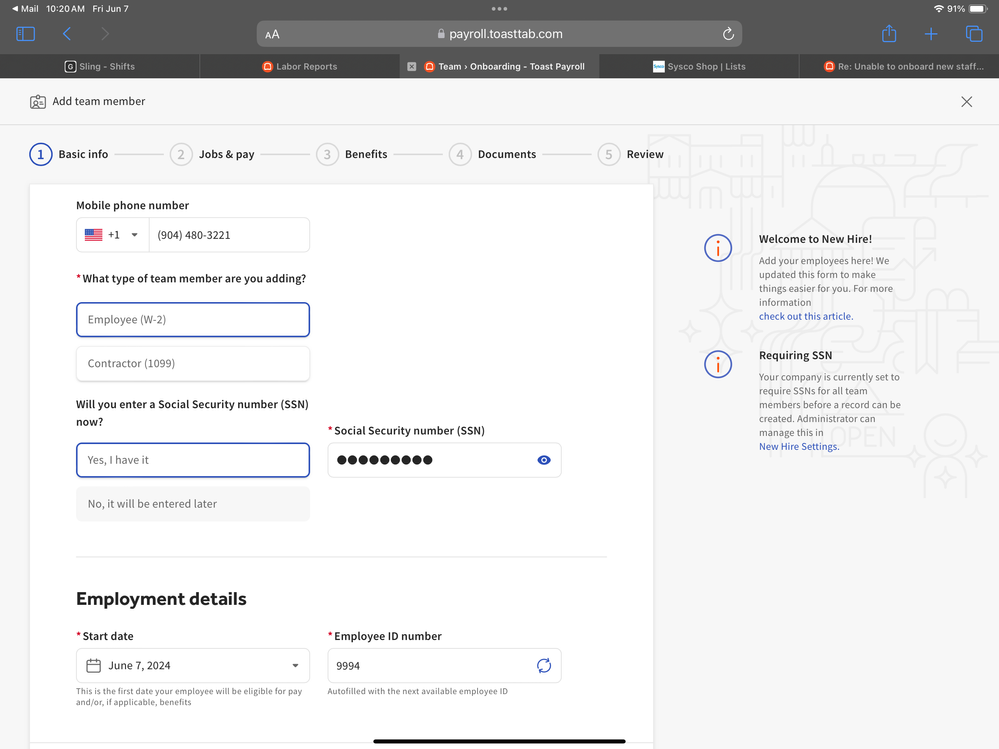Viewport: 999px width, 749px height.
Task: Tap the Safari back arrow
Action: [x=67, y=34]
